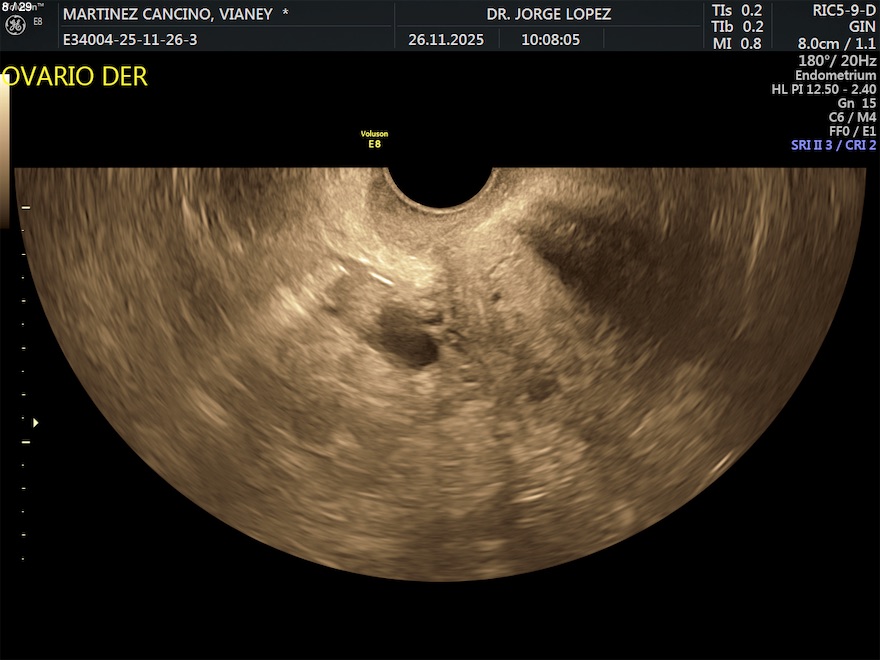
Task: Click the MI 0.8 index readout
Action: coord(736,43)
